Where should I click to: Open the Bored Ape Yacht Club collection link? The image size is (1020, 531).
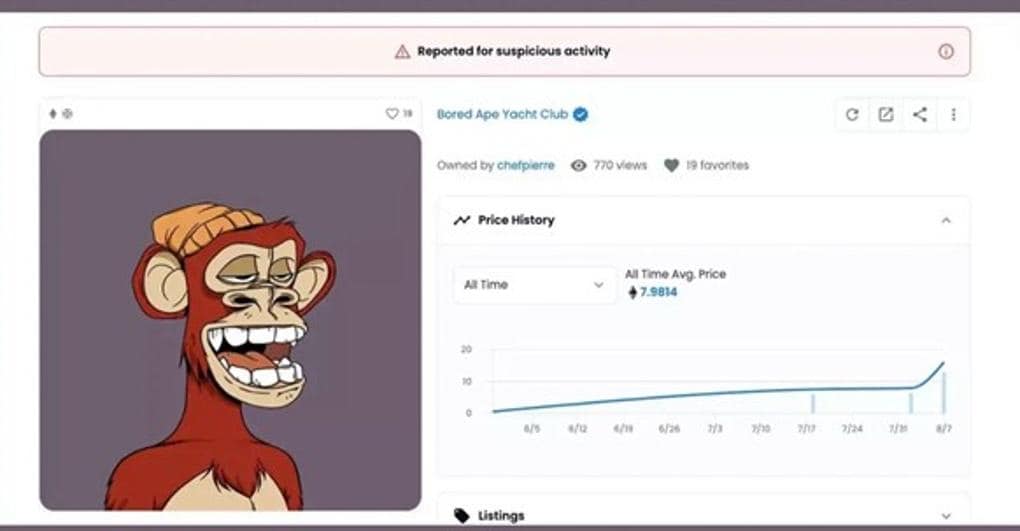tap(502, 115)
